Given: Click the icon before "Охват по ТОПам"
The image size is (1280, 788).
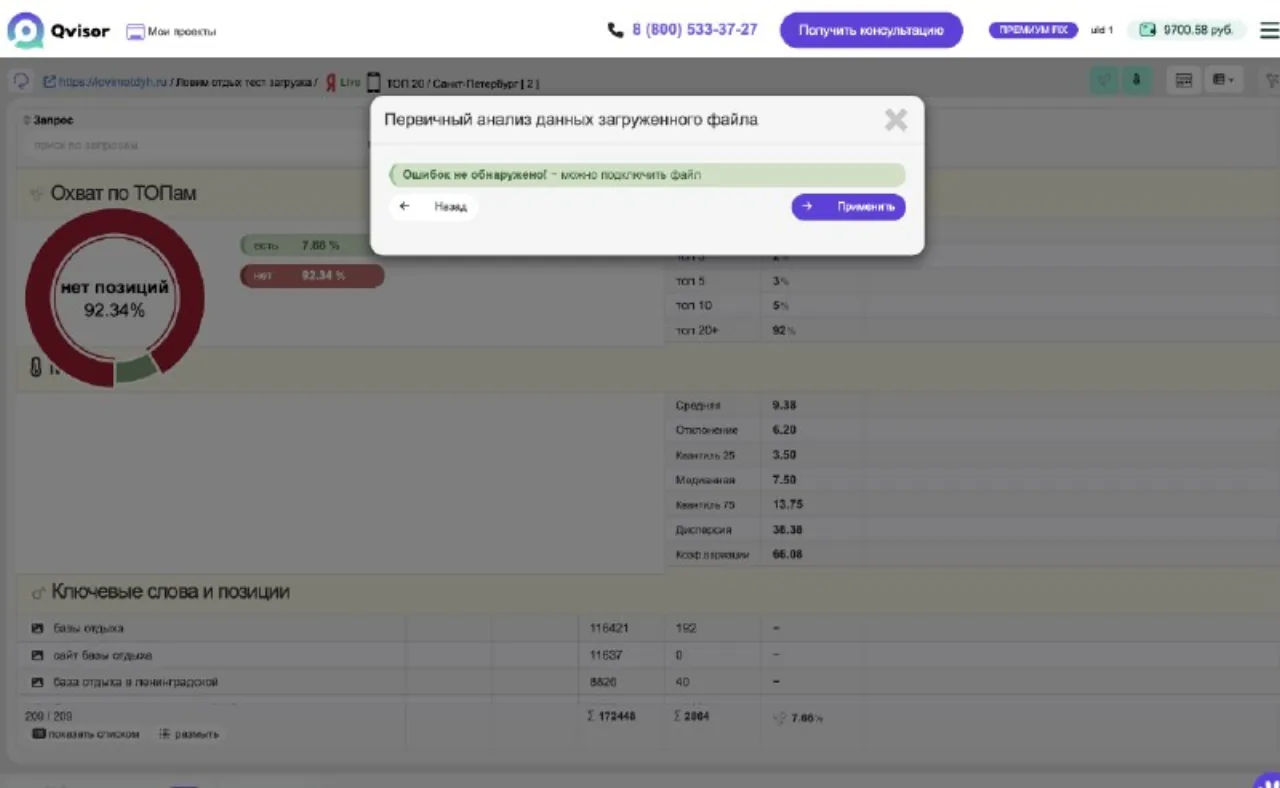Looking at the screenshot, I should [x=37, y=194].
